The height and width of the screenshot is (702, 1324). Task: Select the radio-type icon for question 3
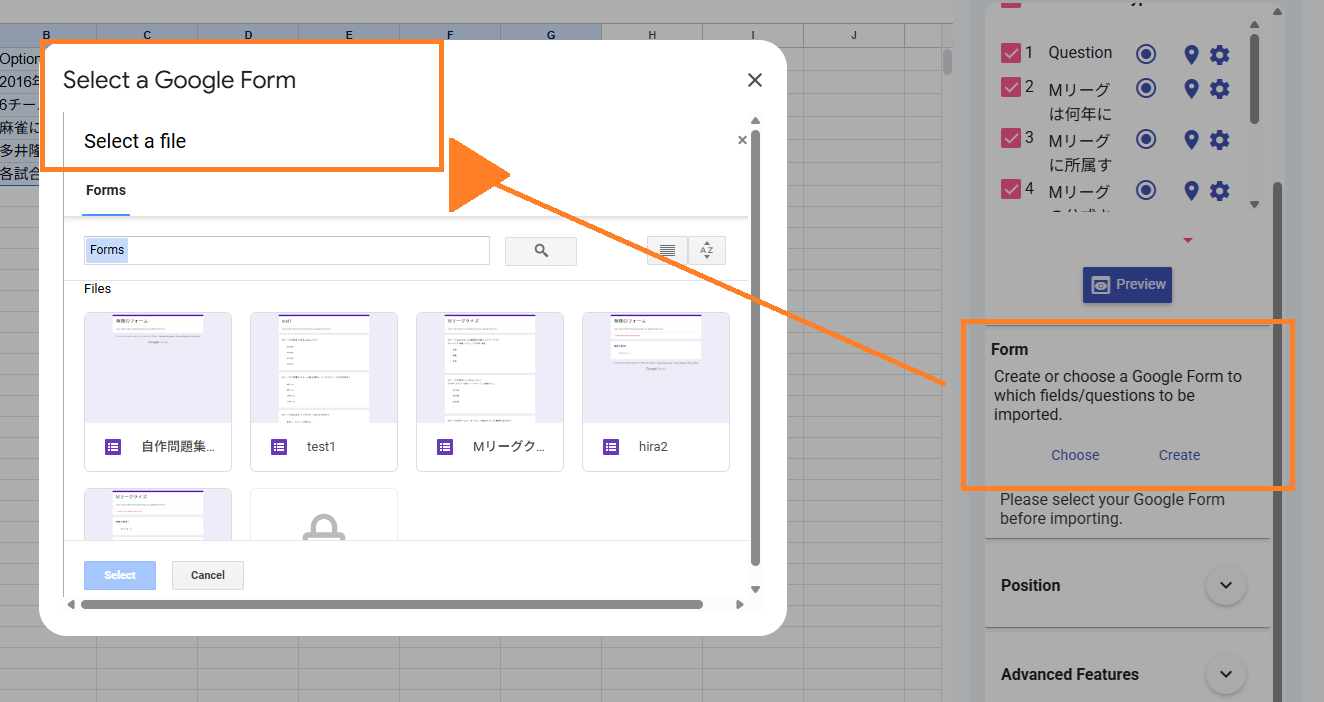point(1146,139)
